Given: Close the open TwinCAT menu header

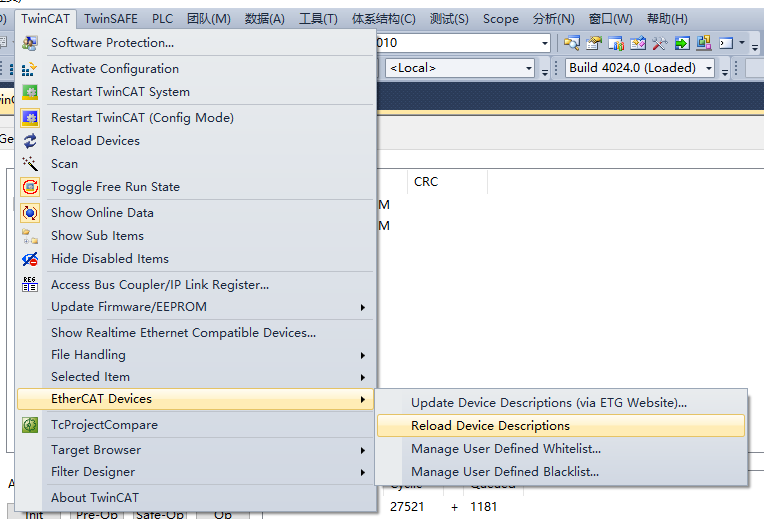Looking at the screenshot, I should tap(45, 19).
